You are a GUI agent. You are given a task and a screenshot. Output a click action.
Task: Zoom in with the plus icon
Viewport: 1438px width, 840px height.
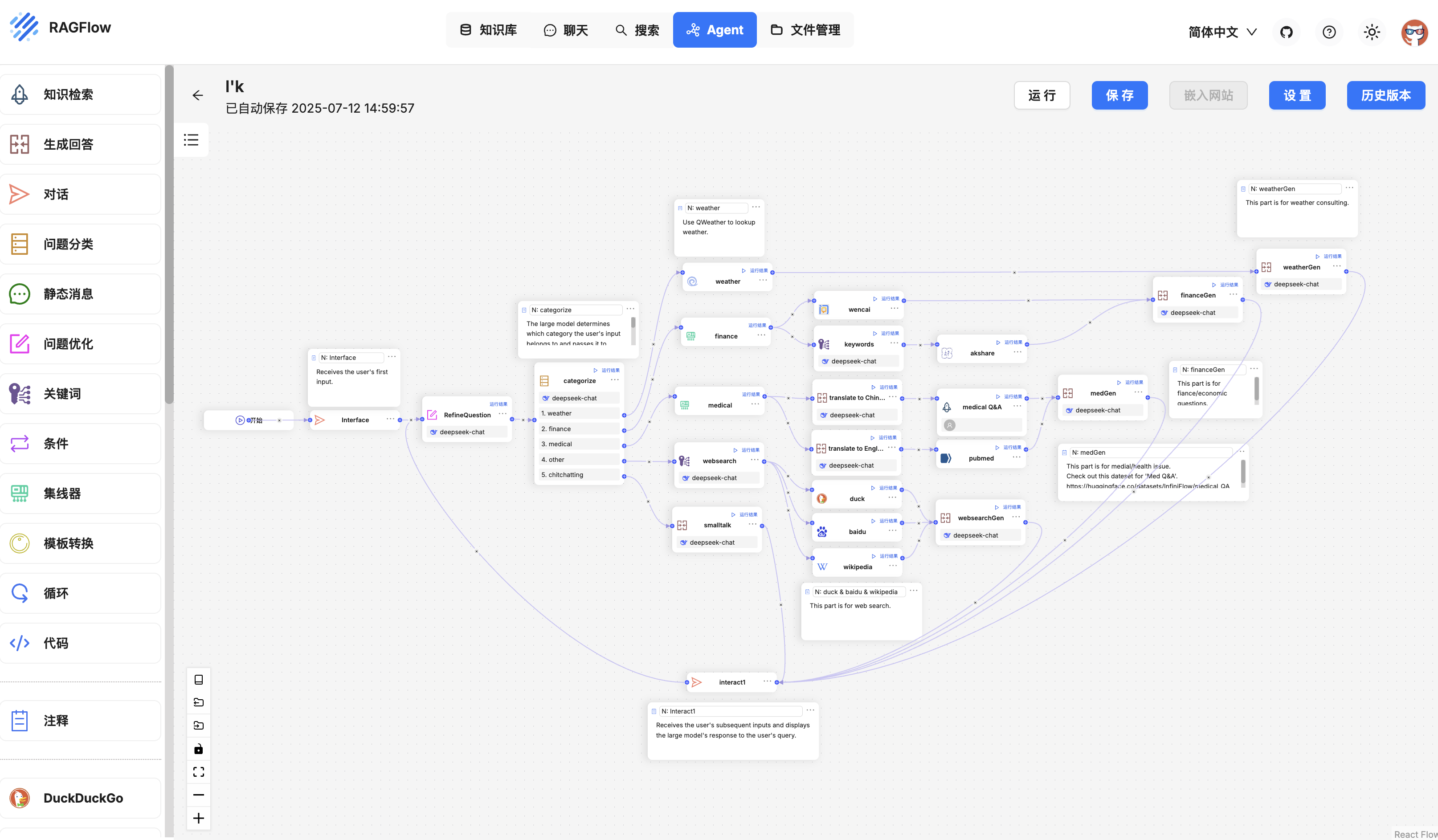click(199, 818)
